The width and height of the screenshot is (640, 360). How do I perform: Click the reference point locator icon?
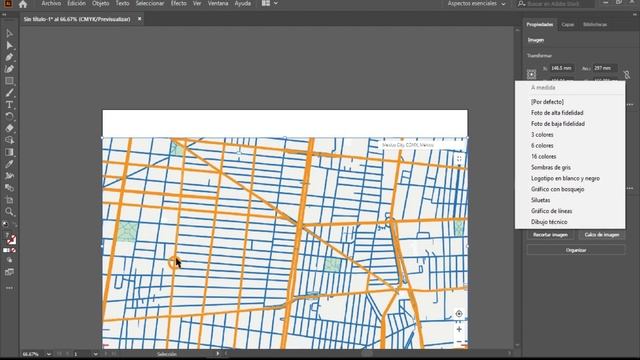pyautogui.click(x=531, y=74)
